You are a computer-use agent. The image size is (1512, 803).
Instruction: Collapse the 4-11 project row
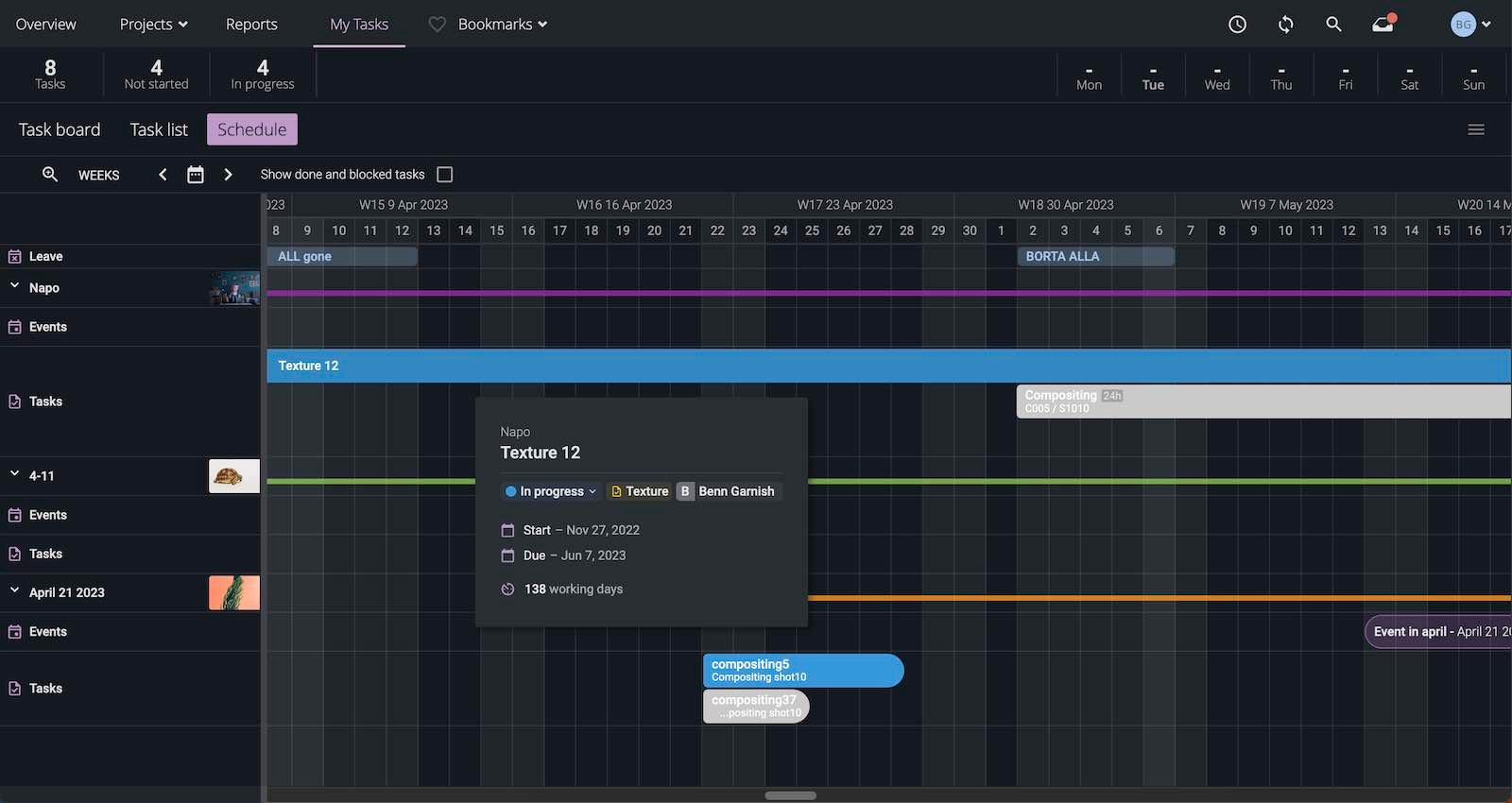(x=15, y=474)
